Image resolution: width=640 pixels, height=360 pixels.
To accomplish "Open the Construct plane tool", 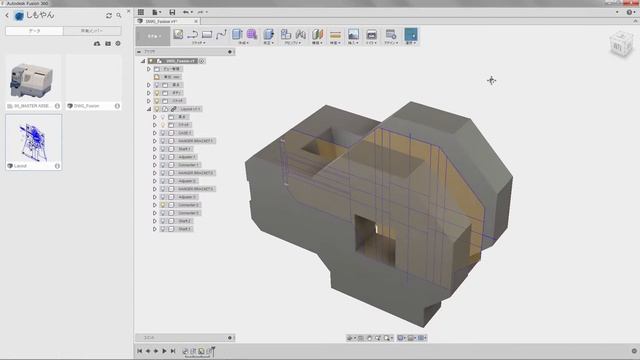I will [318, 34].
